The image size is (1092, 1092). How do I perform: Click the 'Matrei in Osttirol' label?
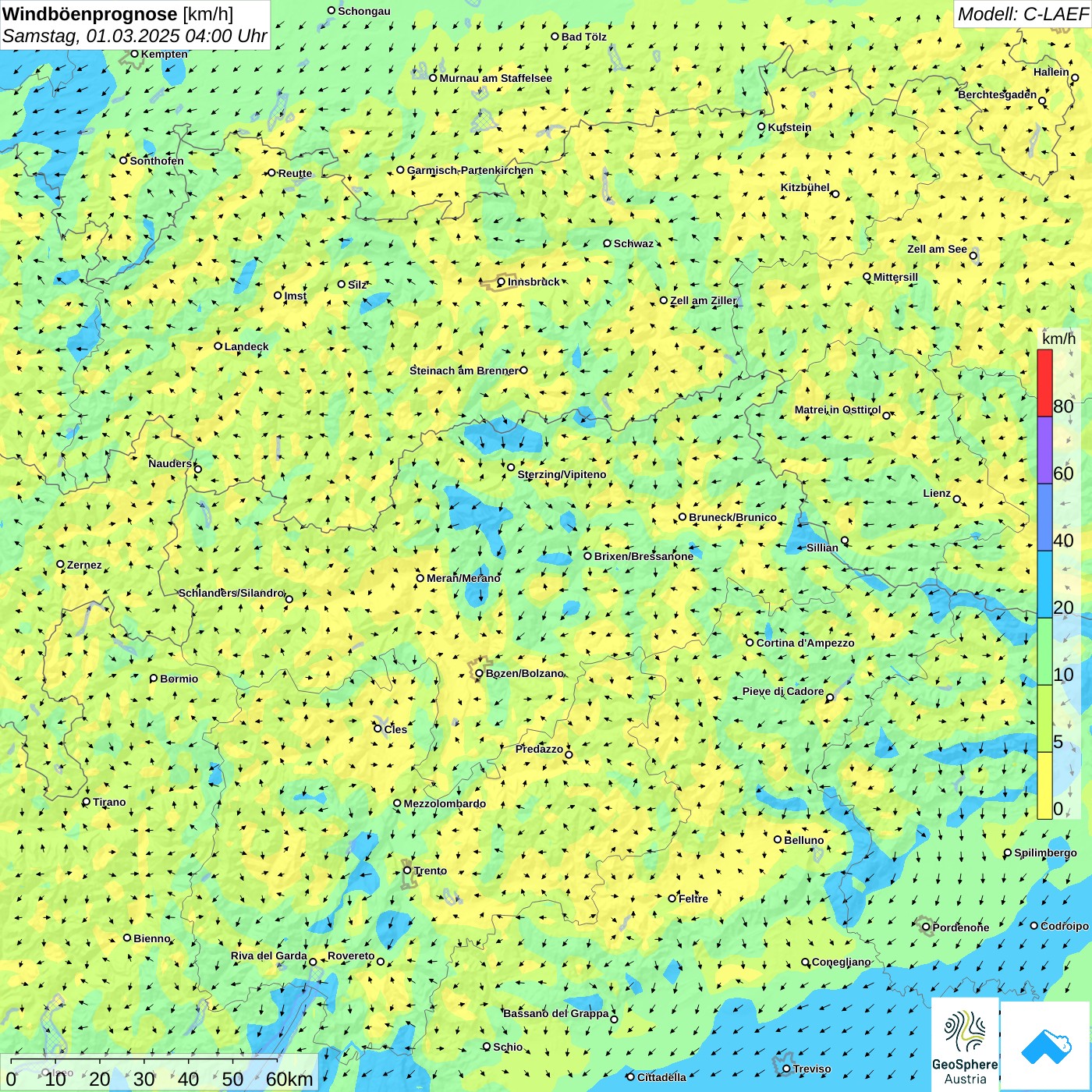coord(838,409)
